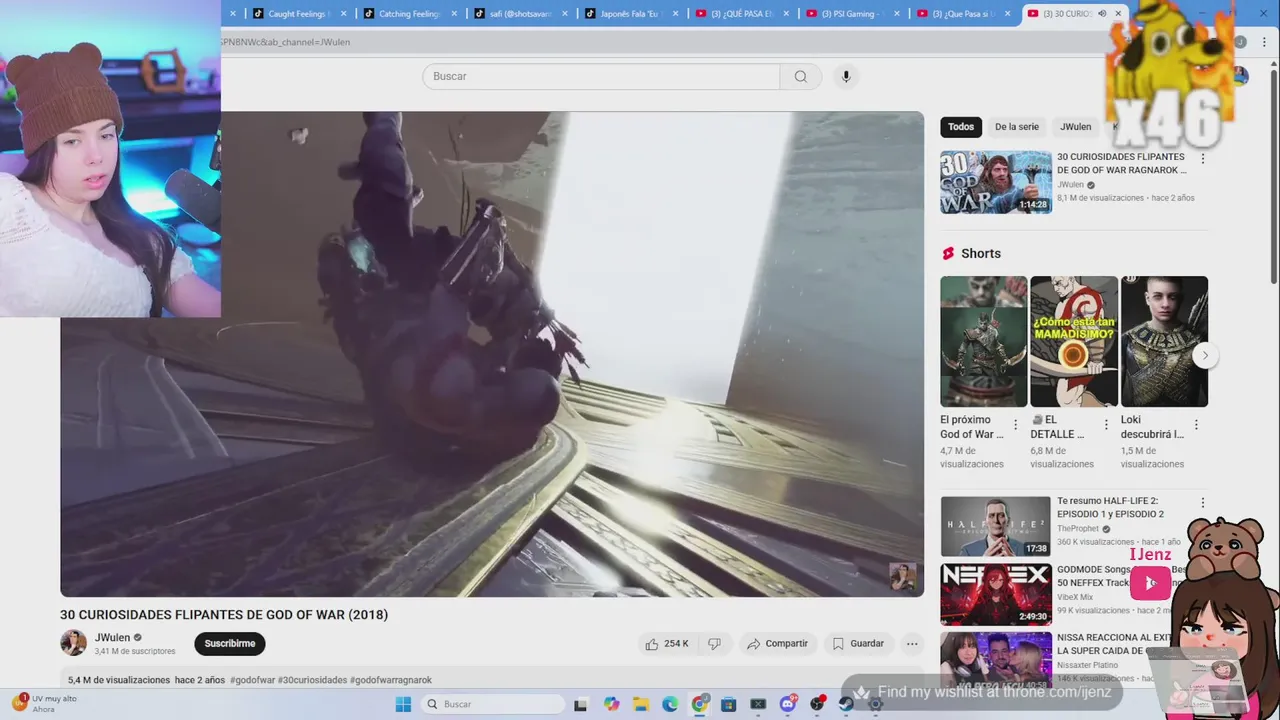
Task: Open Loki descubrirá short thumbnail
Action: (1164, 341)
